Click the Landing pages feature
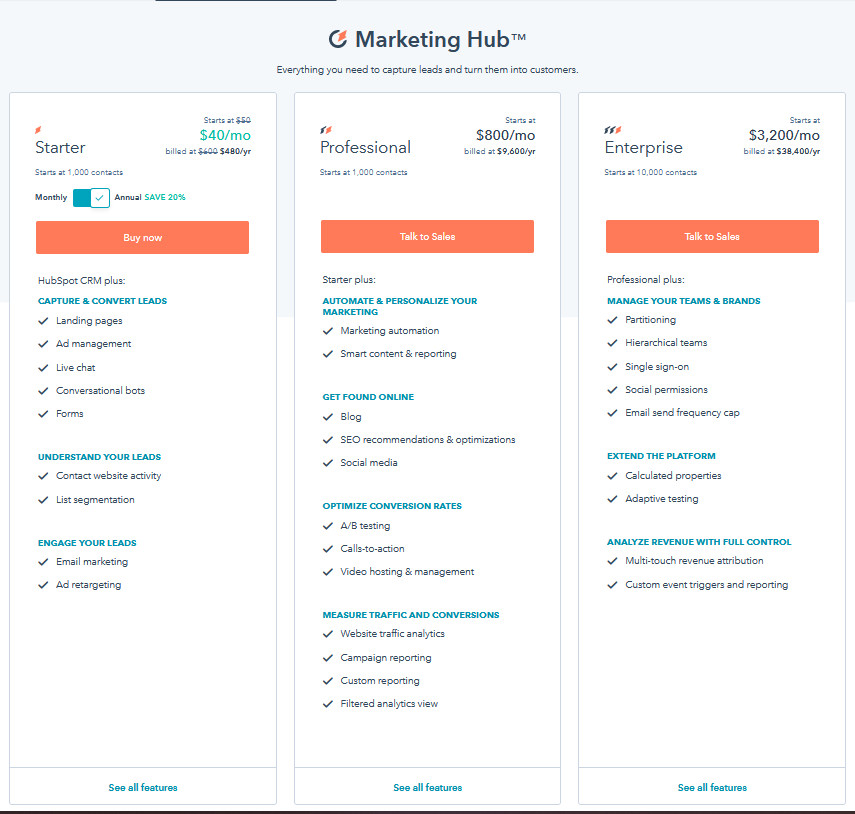This screenshot has width=855, height=814. click(x=89, y=321)
